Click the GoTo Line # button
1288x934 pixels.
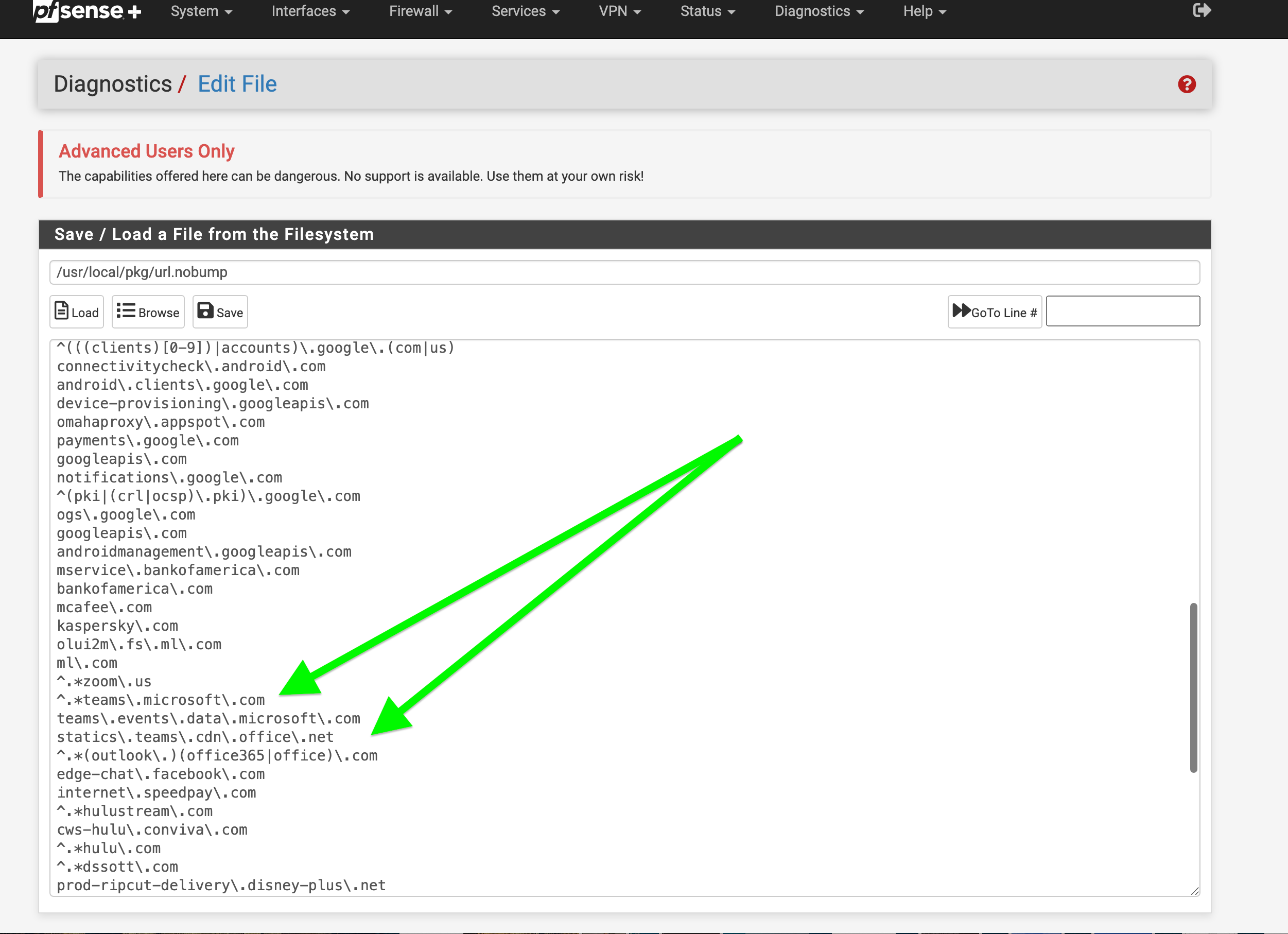pyautogui.click(x=995, y=312)
